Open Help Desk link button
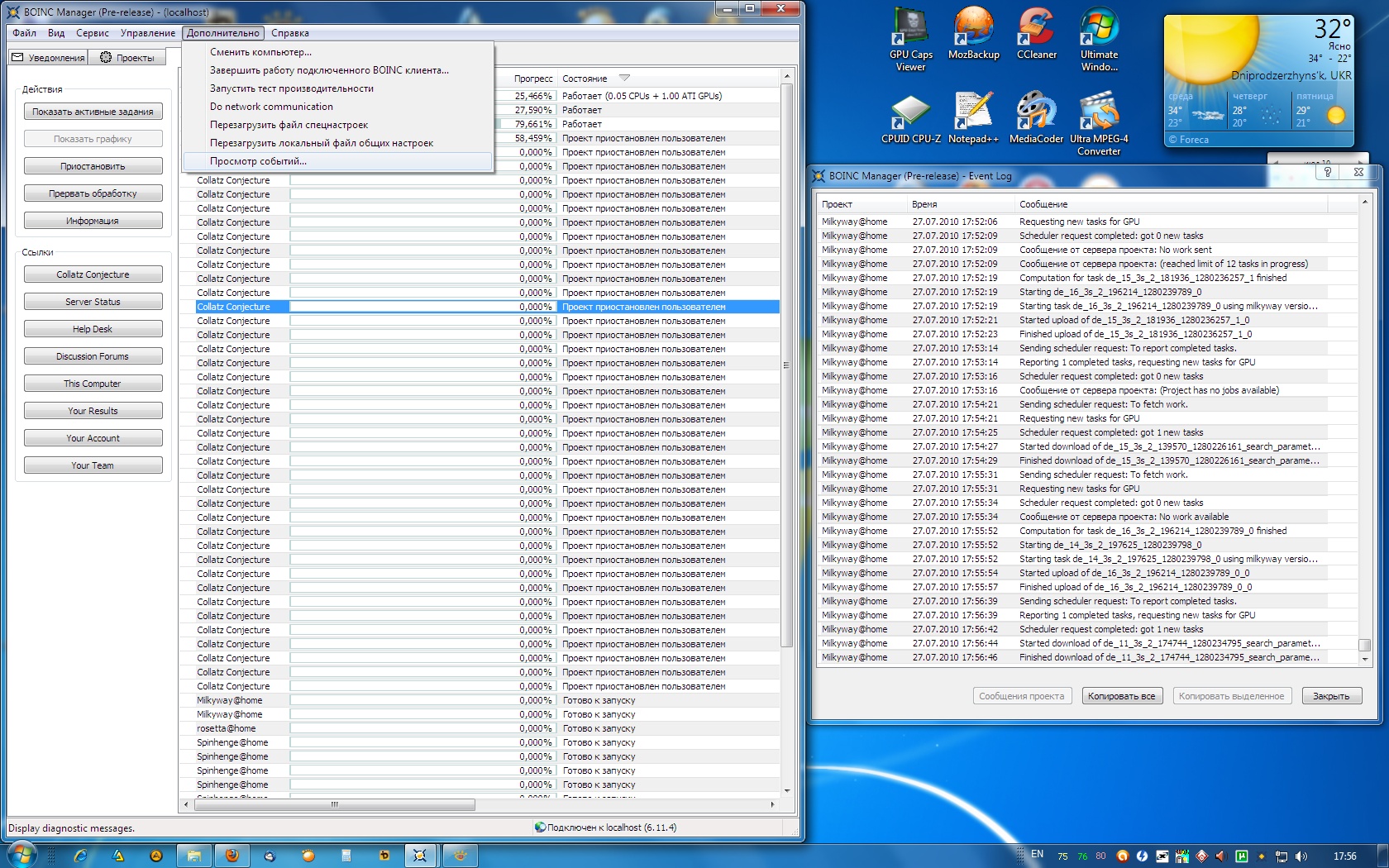Viewport: 1389px width, 868px height. tap(93, 329)
